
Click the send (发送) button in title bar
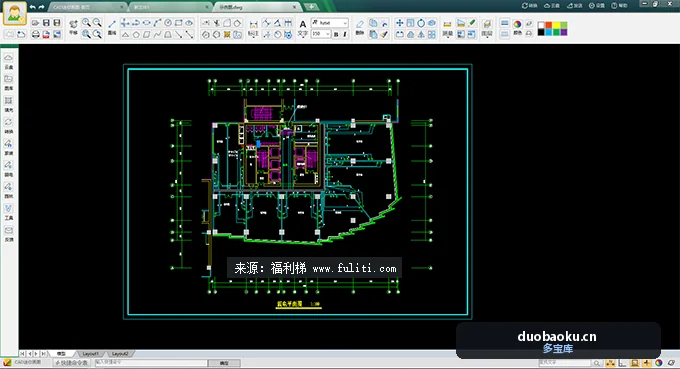575,6
